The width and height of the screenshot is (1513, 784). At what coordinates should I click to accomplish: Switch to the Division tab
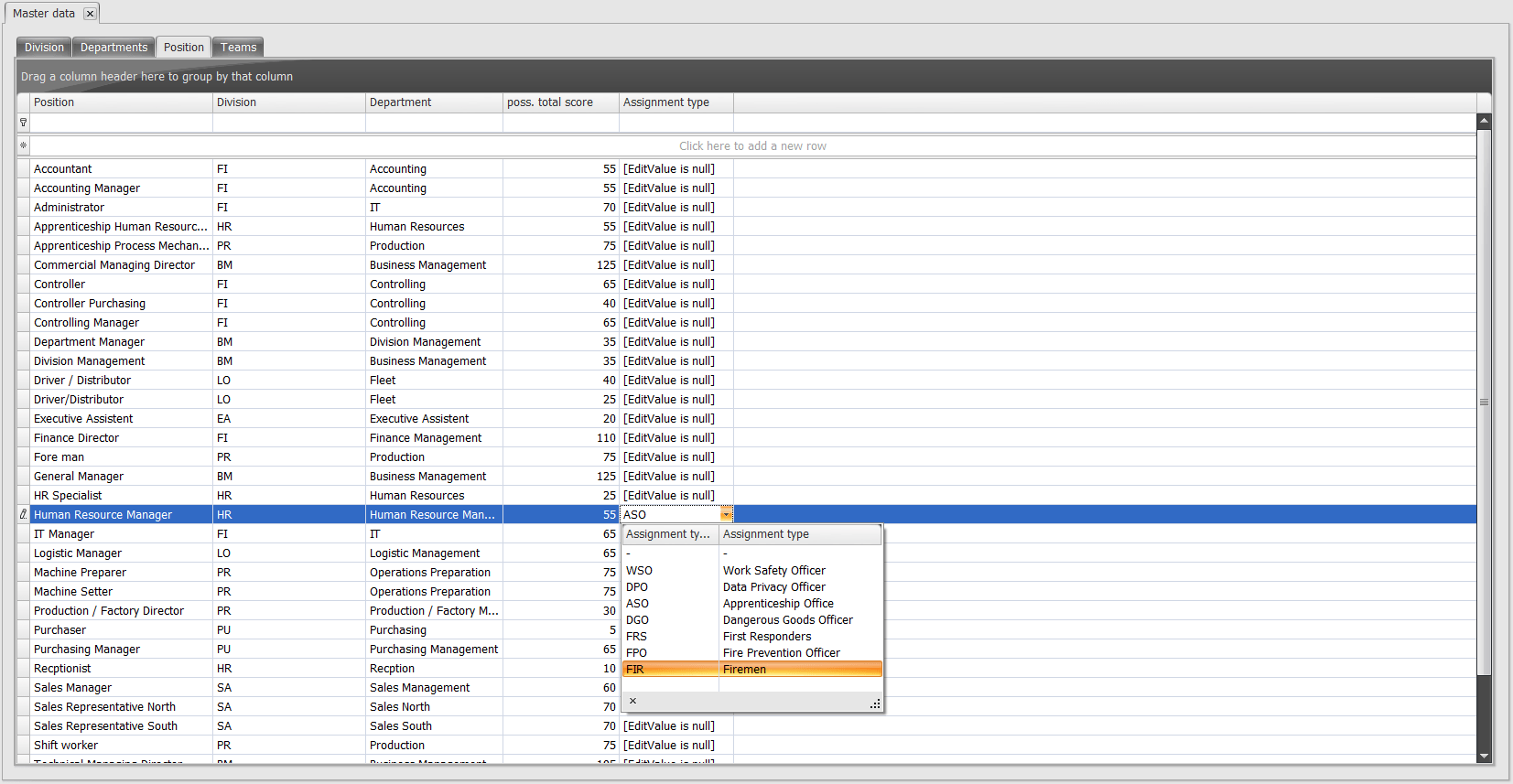coord(44,48)
